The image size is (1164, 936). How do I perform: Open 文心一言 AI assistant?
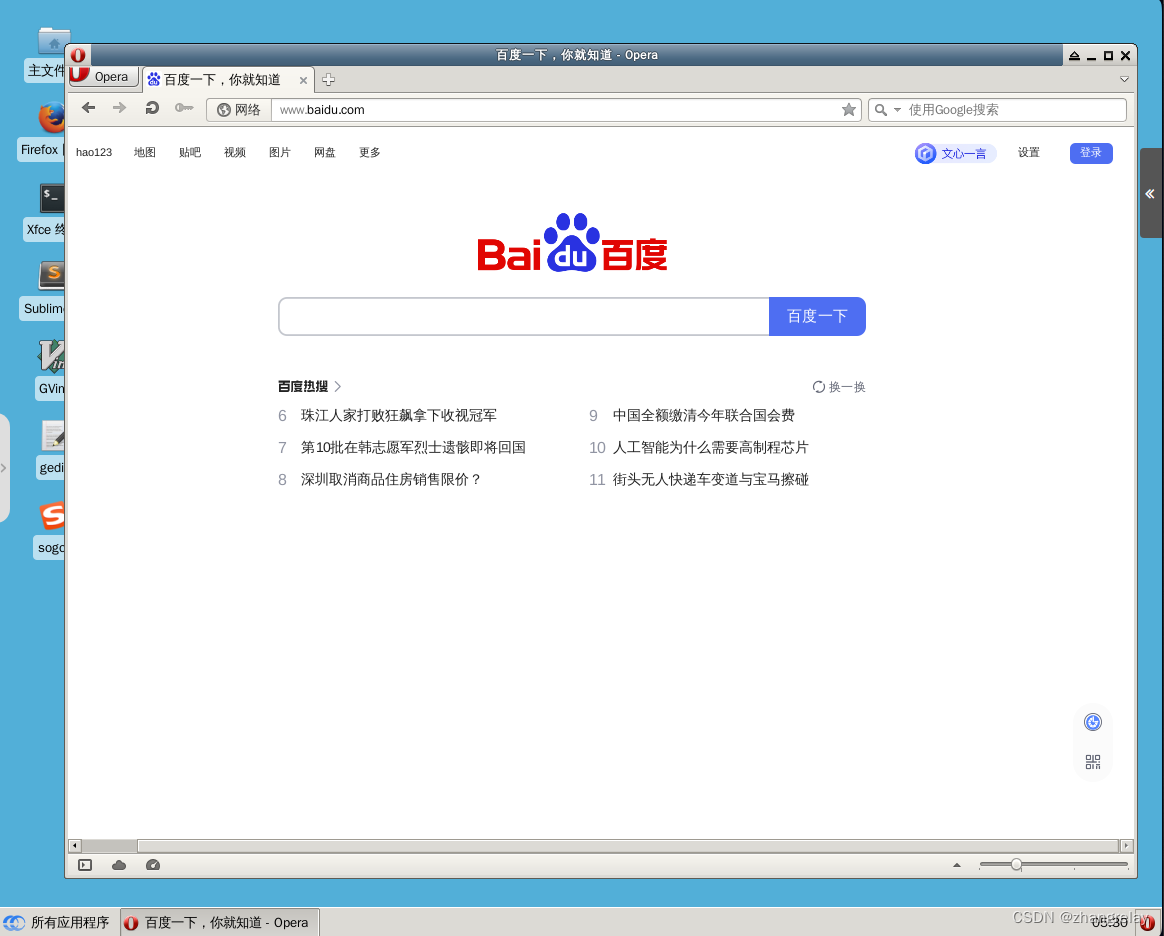[955, 154]
